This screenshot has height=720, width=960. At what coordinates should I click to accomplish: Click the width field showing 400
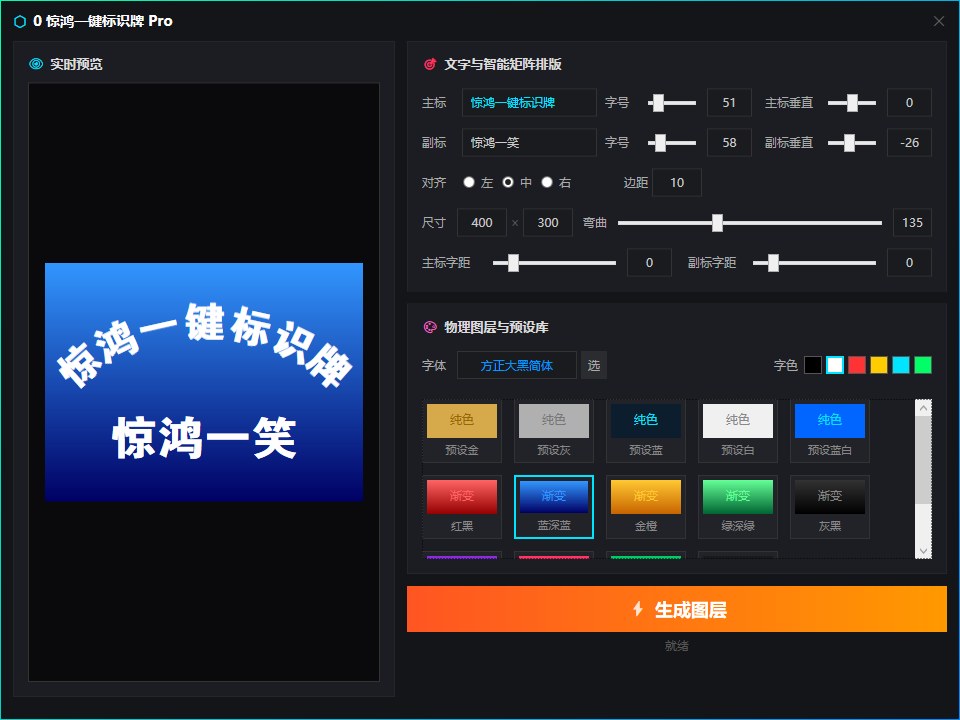(482, 222)
